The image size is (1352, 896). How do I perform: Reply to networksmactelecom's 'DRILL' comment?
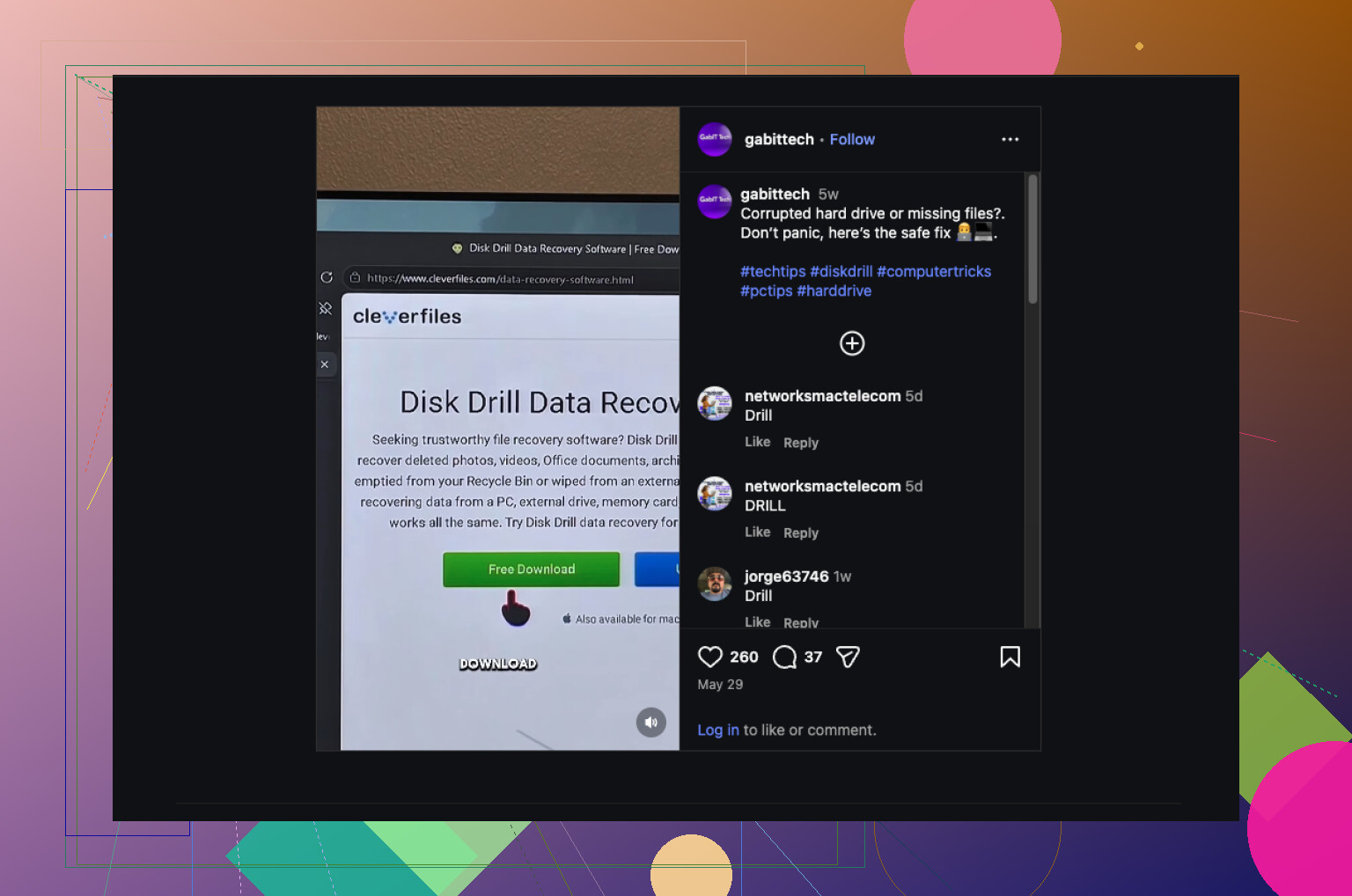[x=801, y=532]
